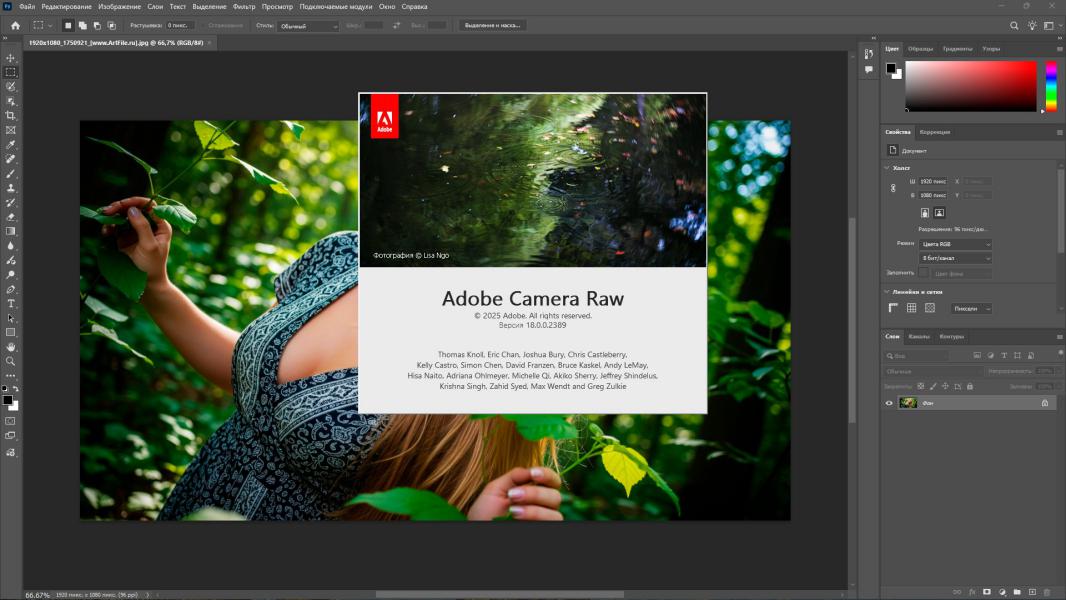Click the hue spectrum slider in Color panel
The height and width of the screenshot is (600, 1066).
[x=1051, y=86]
